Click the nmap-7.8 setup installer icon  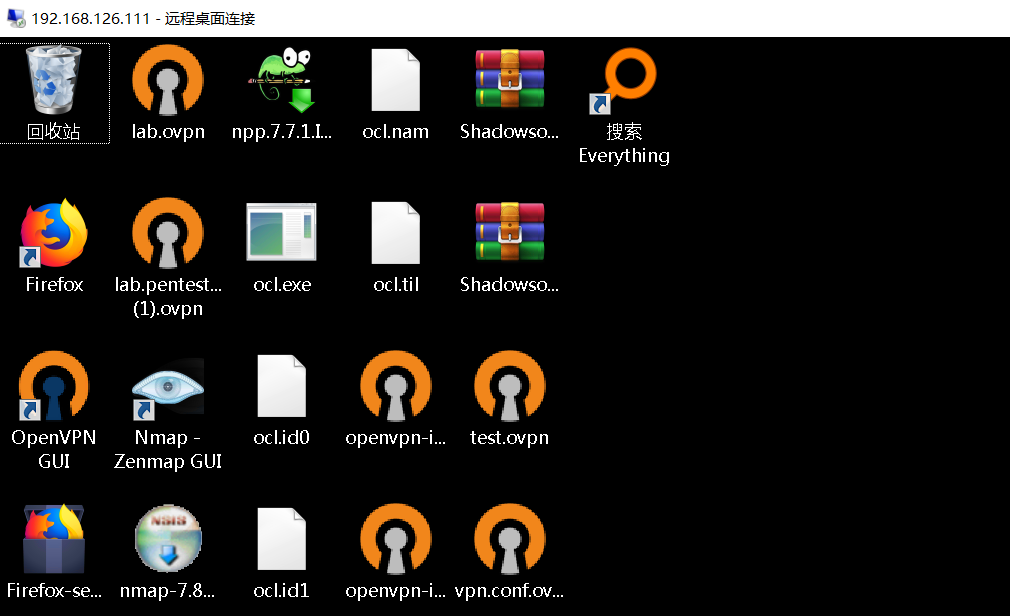pyautogui.click(x=168, y=540)
